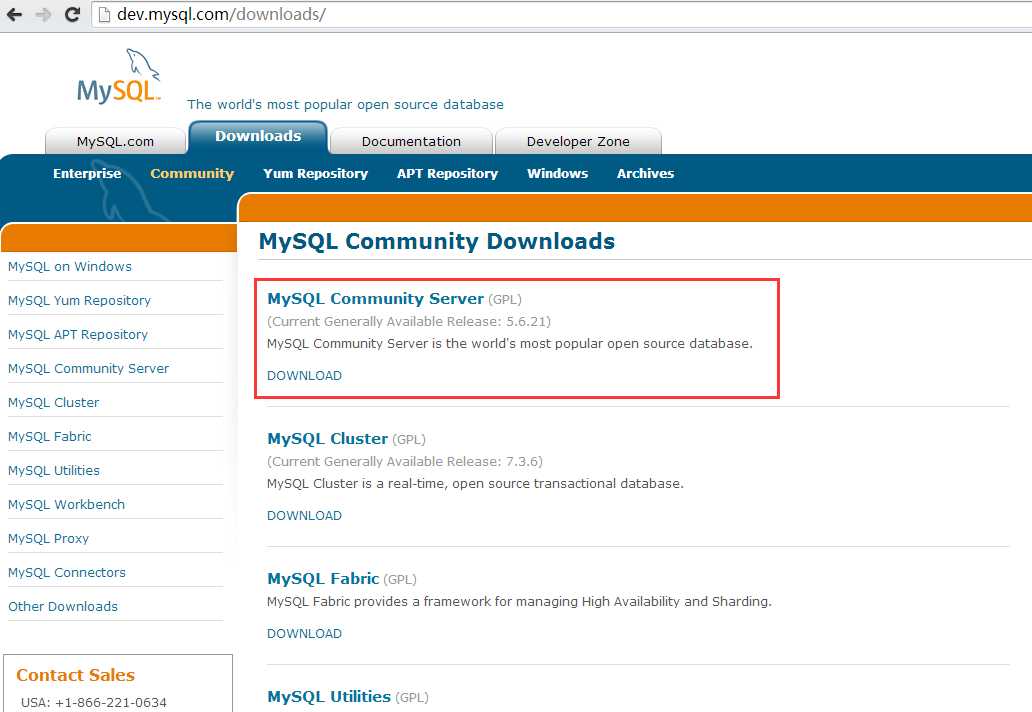
Task: Open Other Downloads sidebar link
Action: pyautogui.click(x=63, y=607)
